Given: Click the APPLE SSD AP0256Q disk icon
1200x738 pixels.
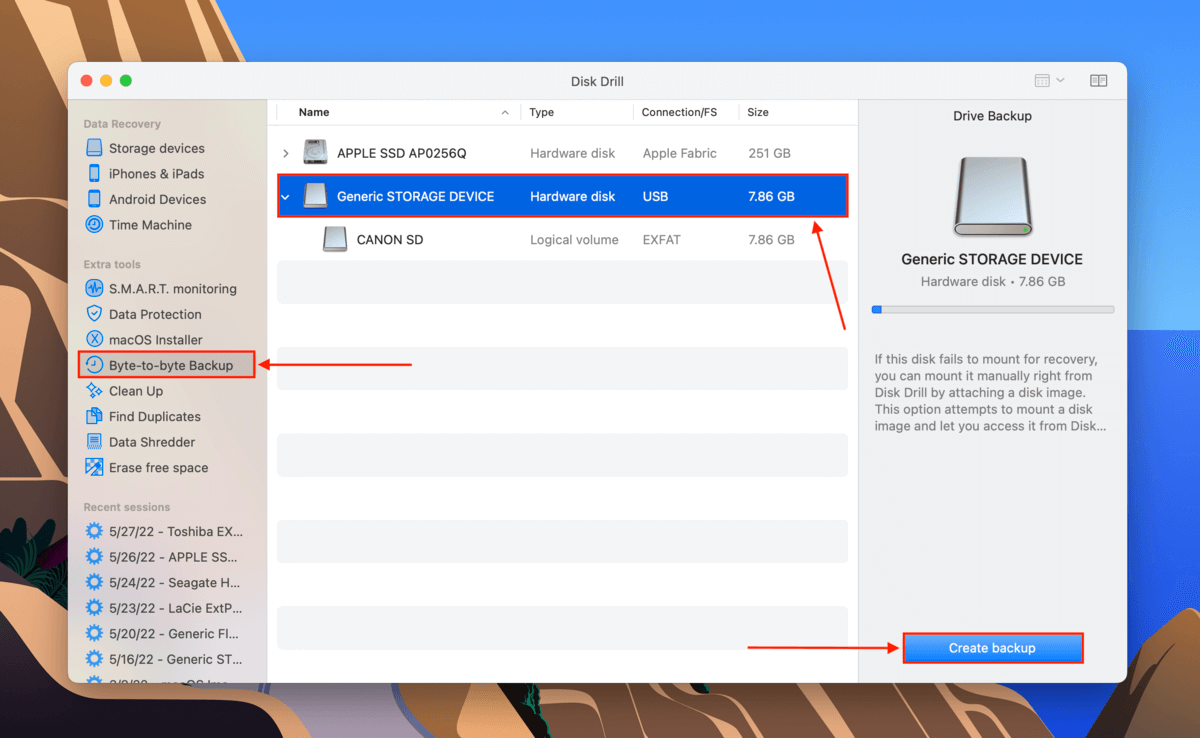Looking at the screenshot, I should click(x=315, y=153).
